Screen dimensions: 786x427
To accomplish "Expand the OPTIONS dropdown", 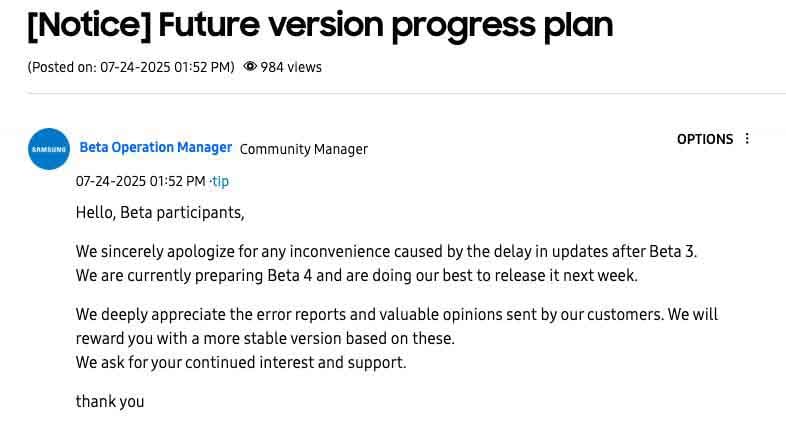I will (x=705, y=139).
